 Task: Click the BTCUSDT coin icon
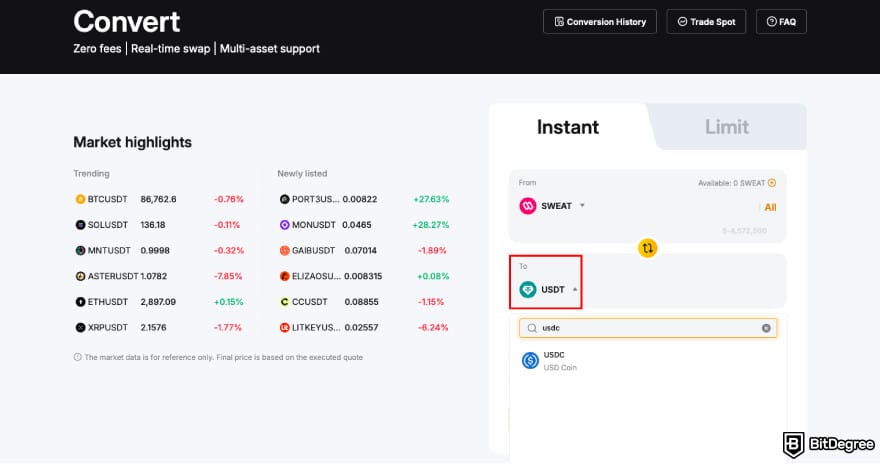[80, 199]
